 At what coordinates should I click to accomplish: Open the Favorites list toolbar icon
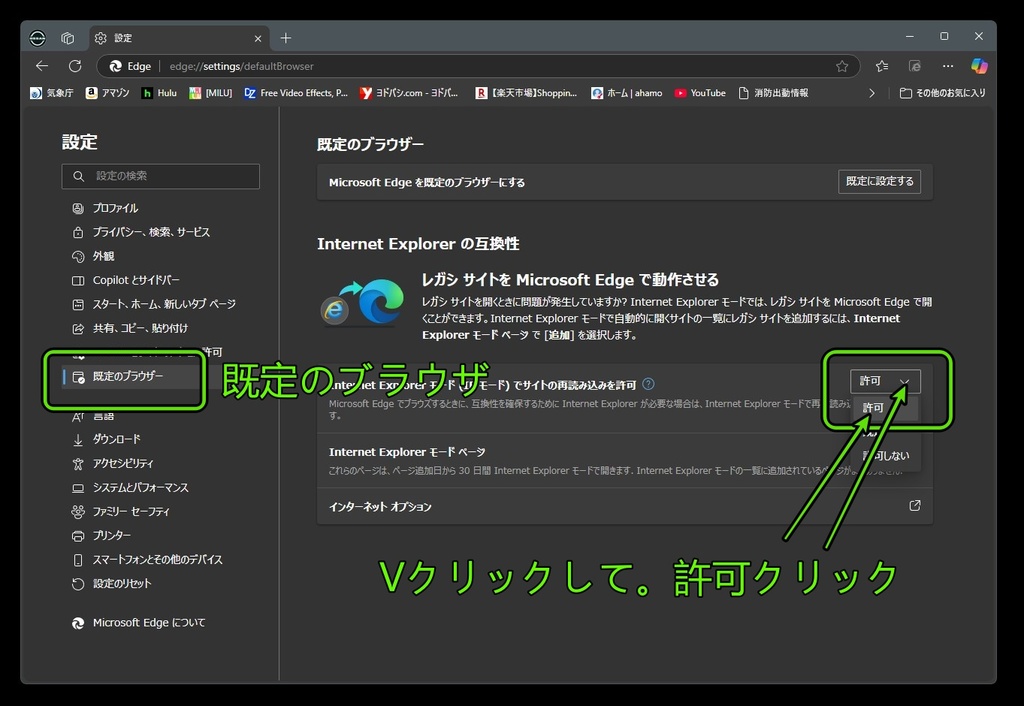click(882, 66)
